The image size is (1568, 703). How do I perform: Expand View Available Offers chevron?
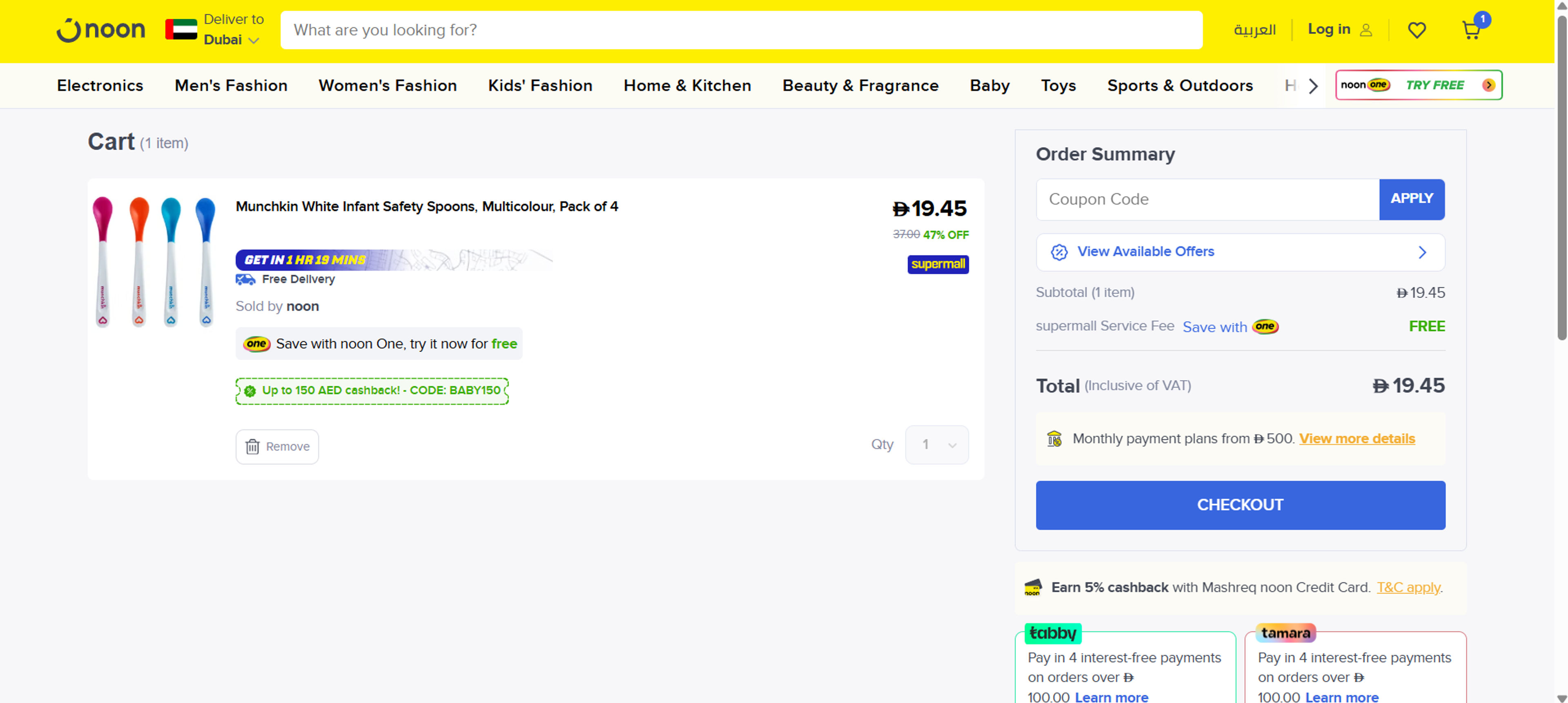click(x=1423, y=252)
